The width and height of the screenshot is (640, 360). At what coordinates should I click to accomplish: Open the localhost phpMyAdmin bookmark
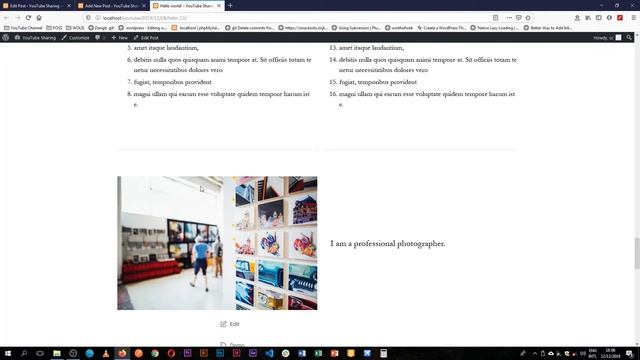pyautogui.click(x=196, y=28)
